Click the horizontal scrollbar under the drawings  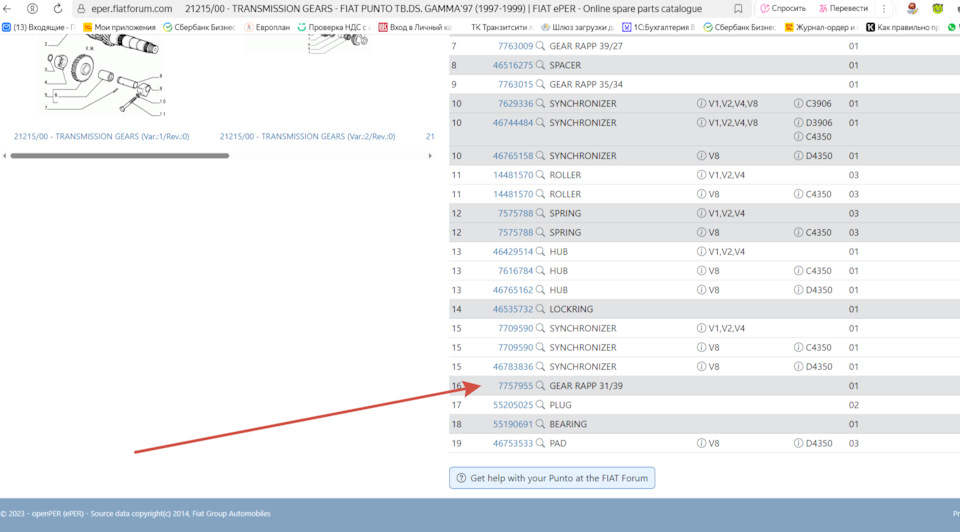[119, 156]
